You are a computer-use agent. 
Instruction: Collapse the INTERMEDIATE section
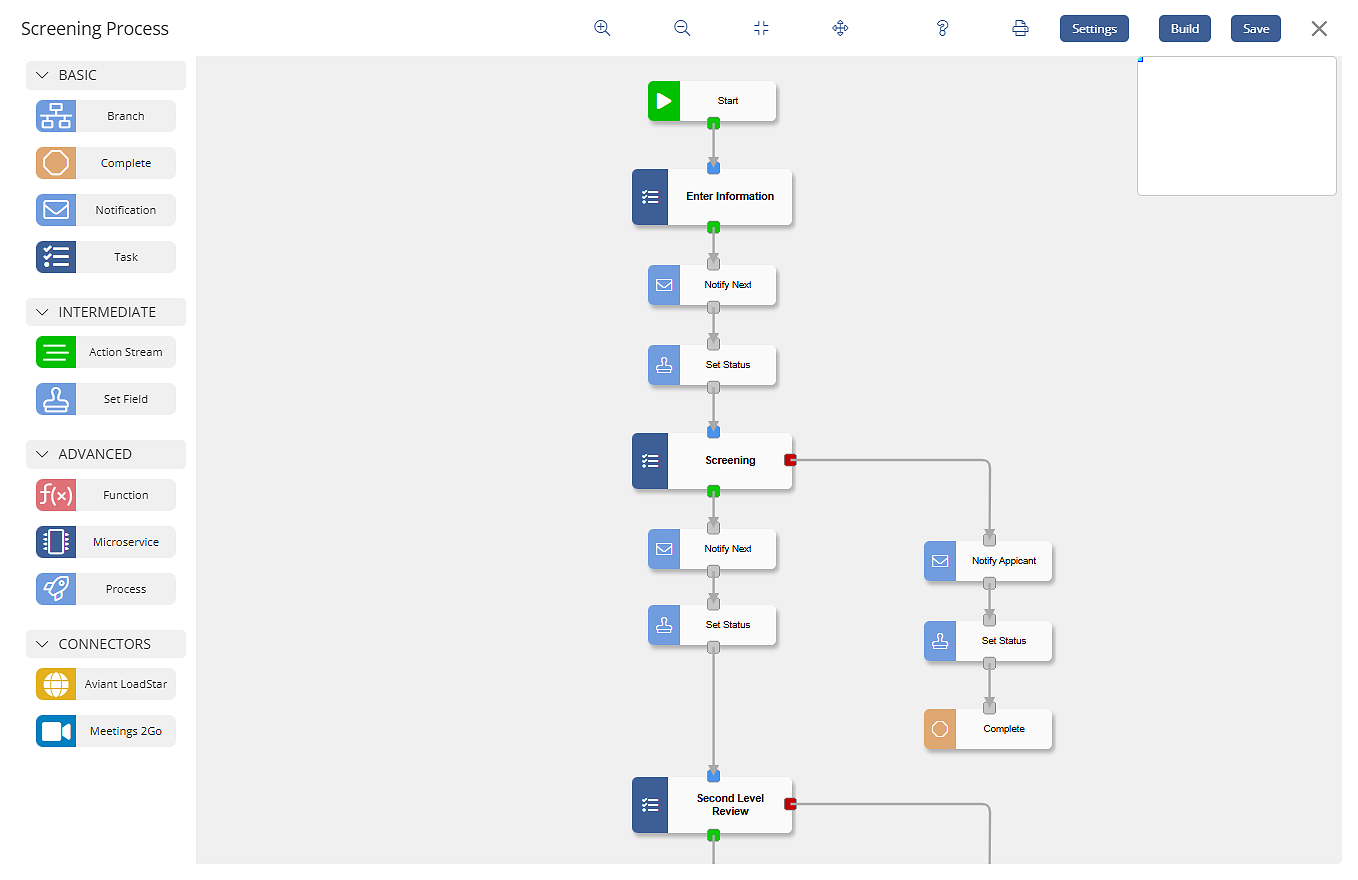43,312
